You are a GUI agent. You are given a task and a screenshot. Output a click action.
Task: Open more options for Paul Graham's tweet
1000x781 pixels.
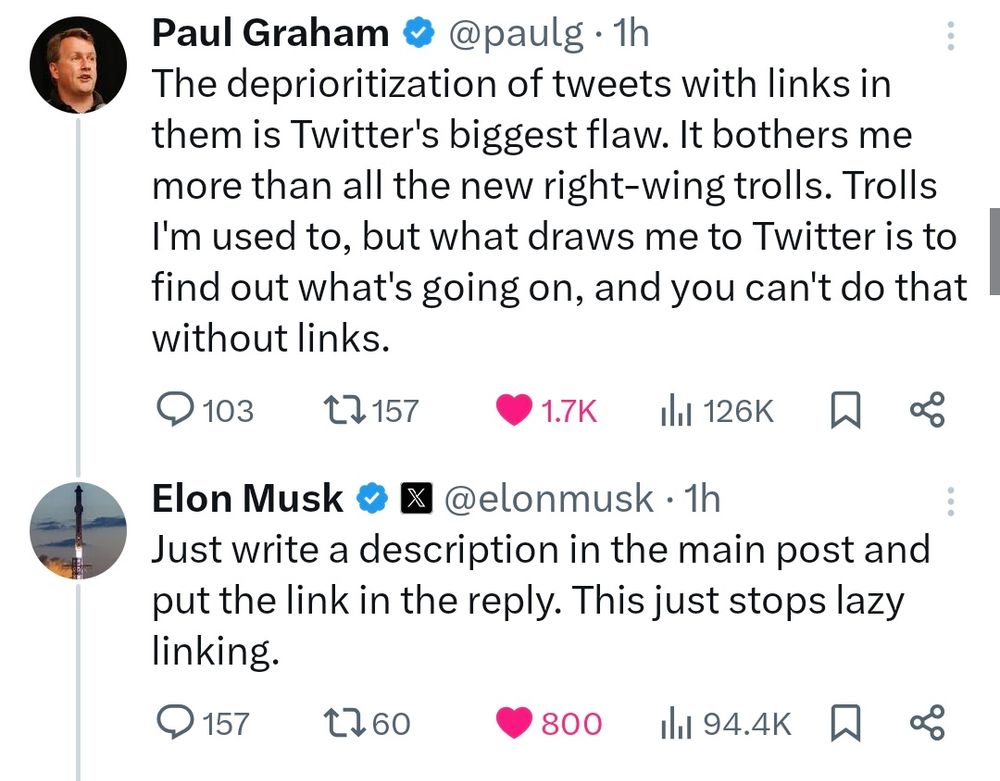[x=950, y=36]
